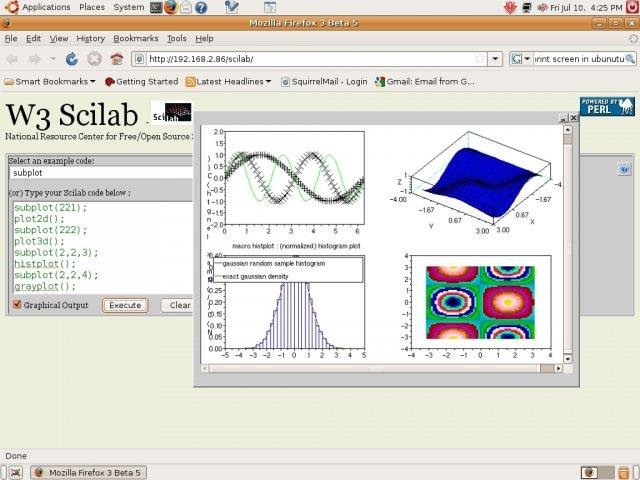Click the search magnifier icon
This screenshot has width=640, height=480.
pos(630,59)
